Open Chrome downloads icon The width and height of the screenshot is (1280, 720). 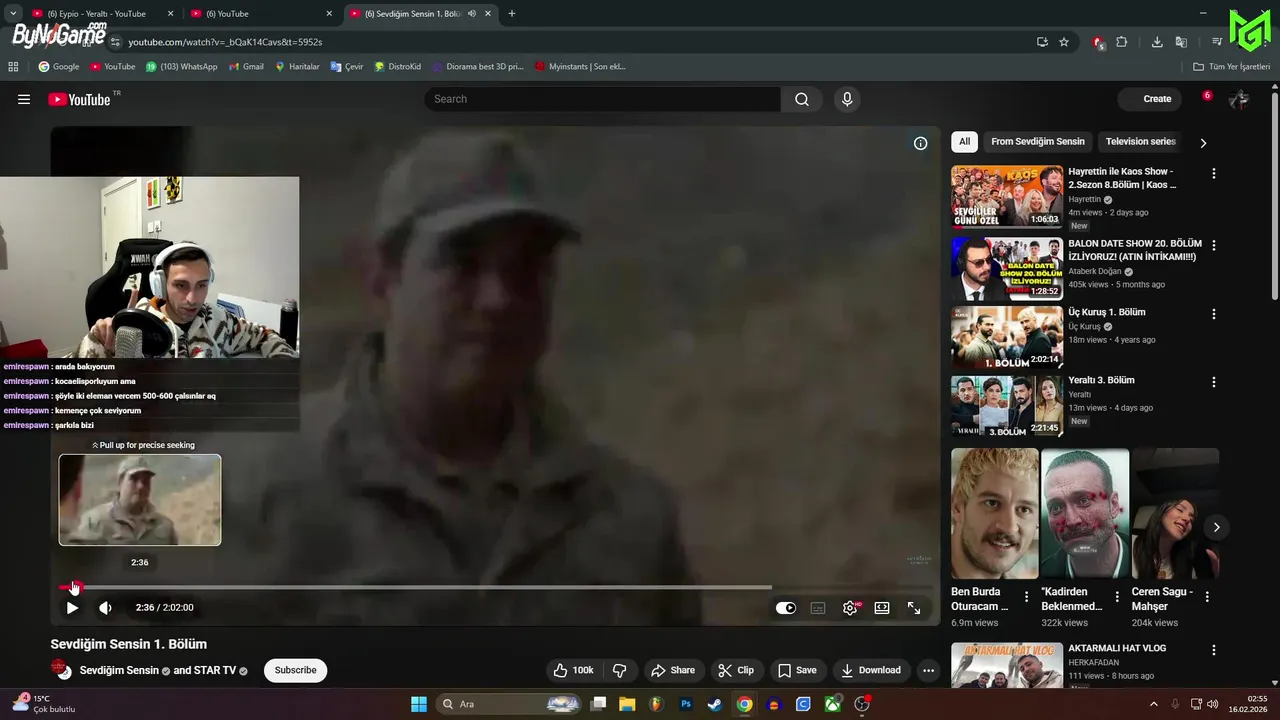pyautogui.click(x=1157, y=42)
